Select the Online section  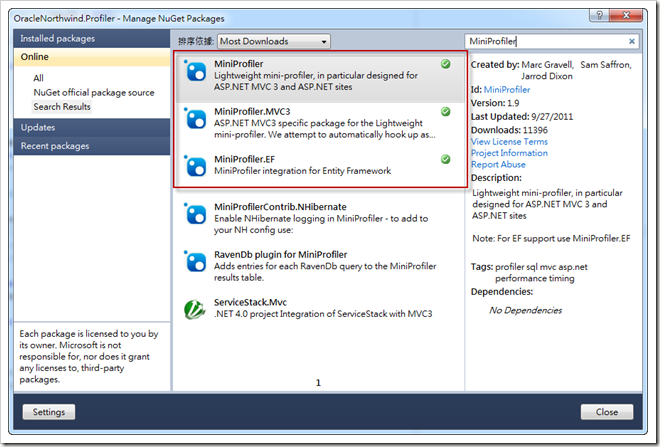coord(92,57)
